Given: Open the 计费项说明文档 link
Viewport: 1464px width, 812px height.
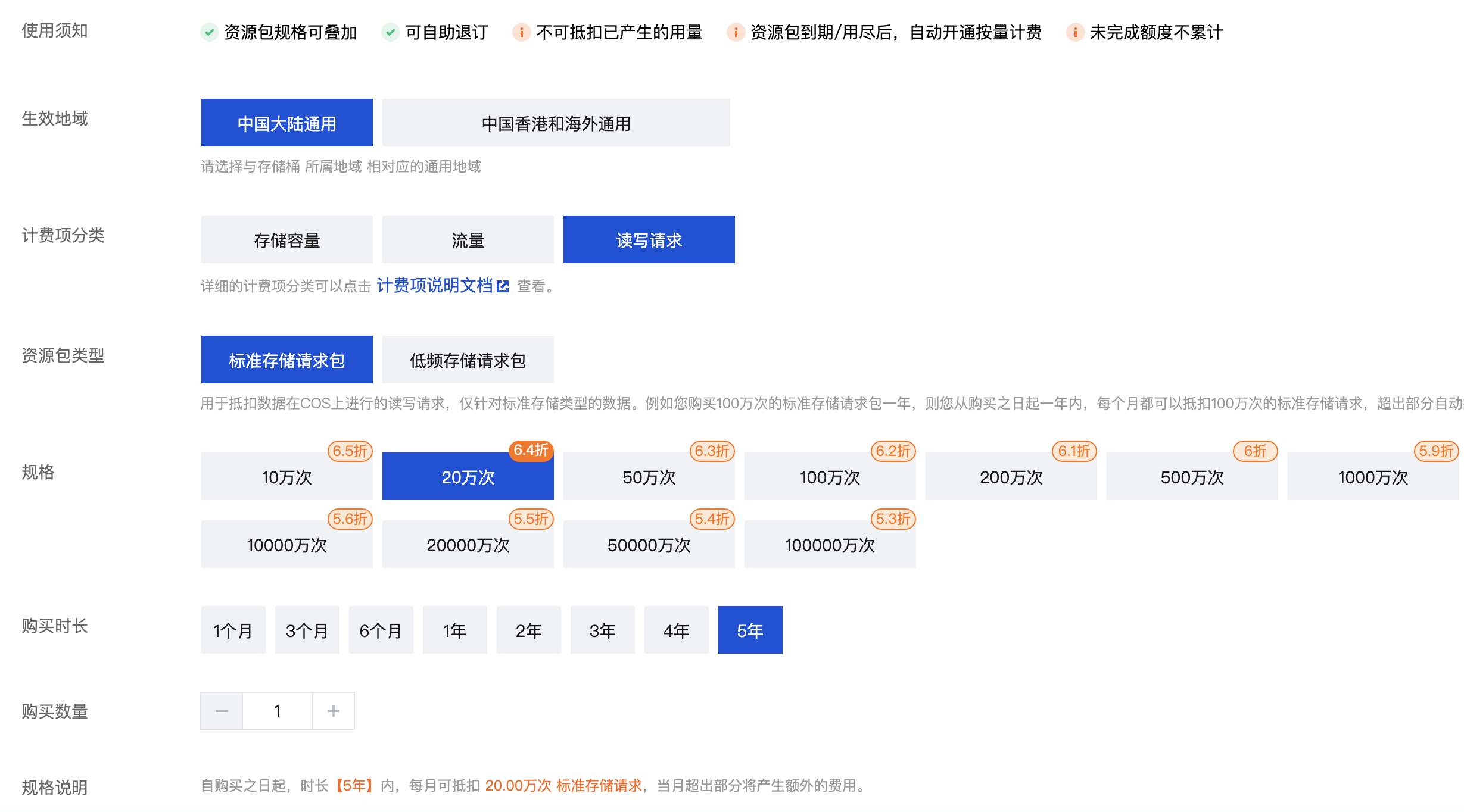Looking at the screenshot, I should pyautogui.click(x=435, y=286).
